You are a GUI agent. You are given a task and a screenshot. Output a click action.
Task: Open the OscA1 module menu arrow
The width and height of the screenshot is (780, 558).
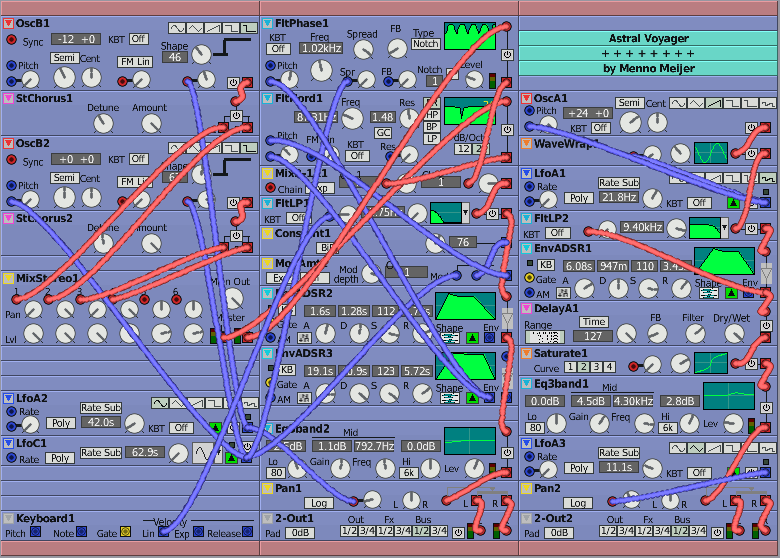[526, 98]
